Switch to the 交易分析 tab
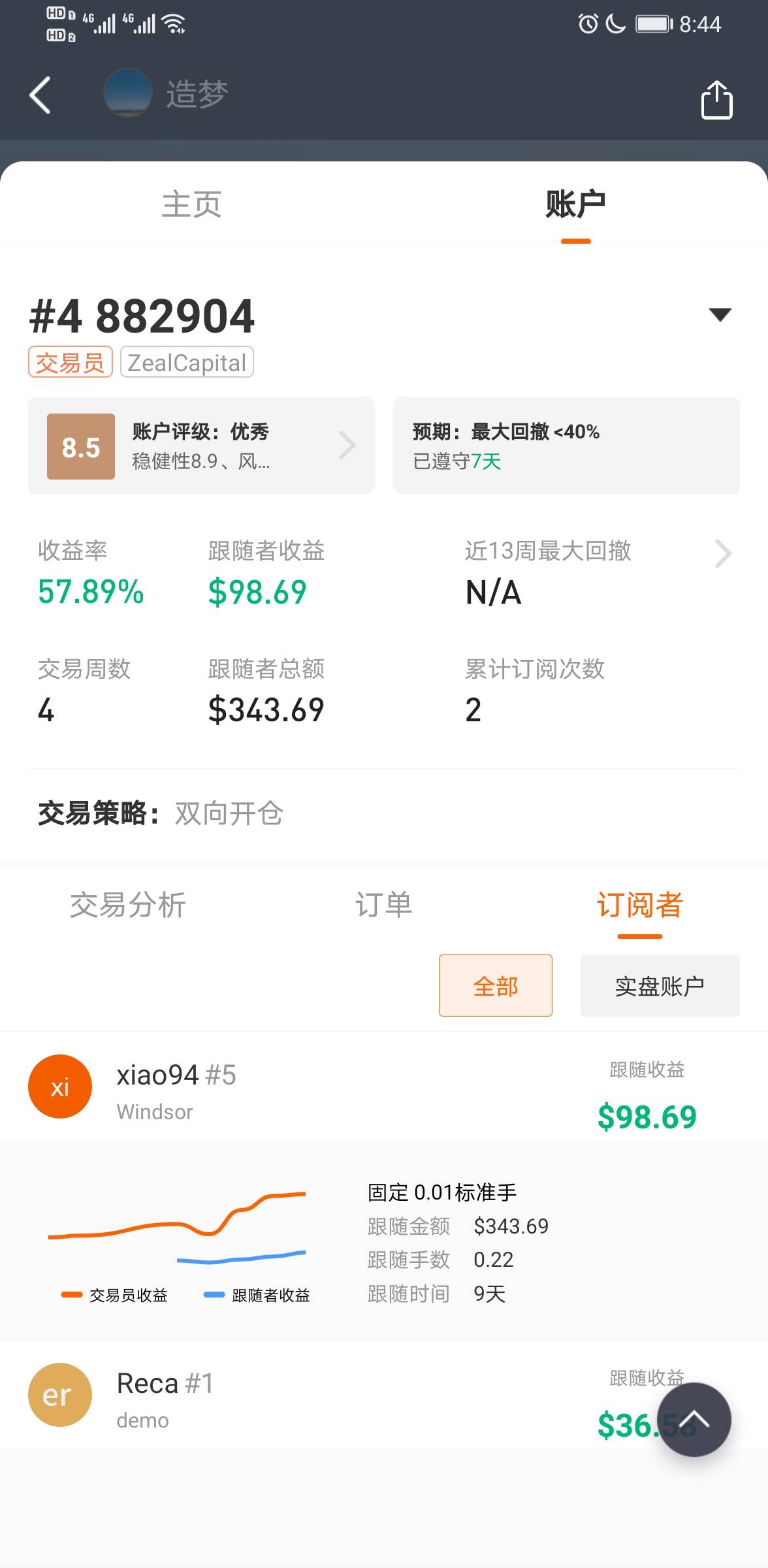 [128, 905]
